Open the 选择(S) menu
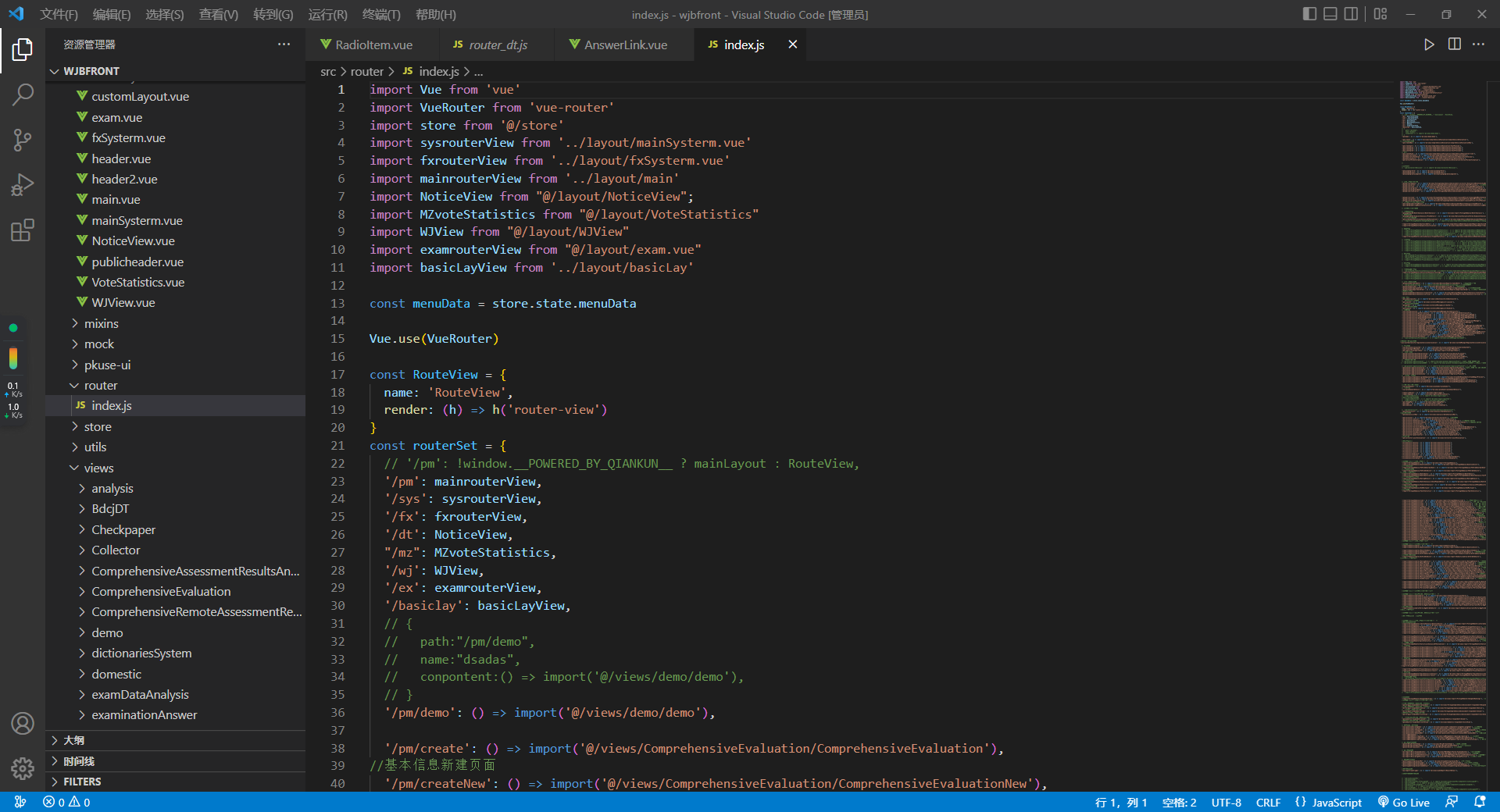The width and height of the screenshot is (1500, 812). coord(165,15)
